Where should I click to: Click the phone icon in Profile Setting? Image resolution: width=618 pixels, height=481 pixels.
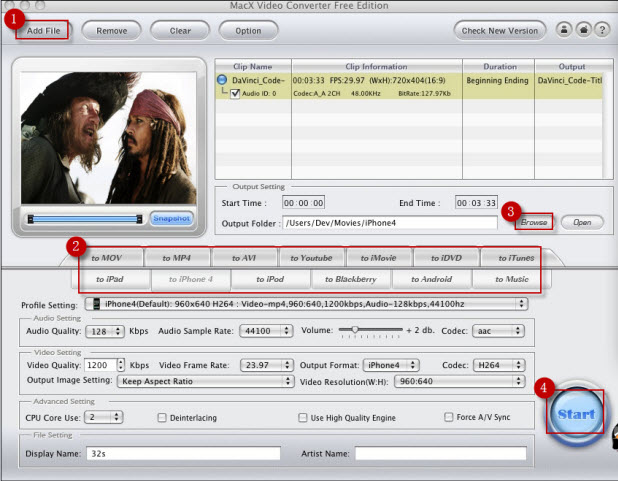click(x=96, y=304)
